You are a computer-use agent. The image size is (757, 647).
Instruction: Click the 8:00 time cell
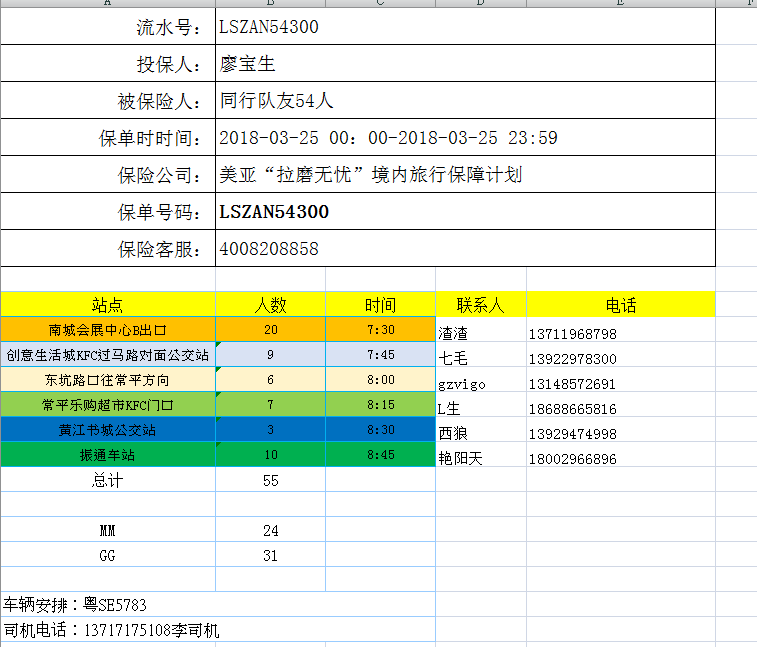click(380, 380)
